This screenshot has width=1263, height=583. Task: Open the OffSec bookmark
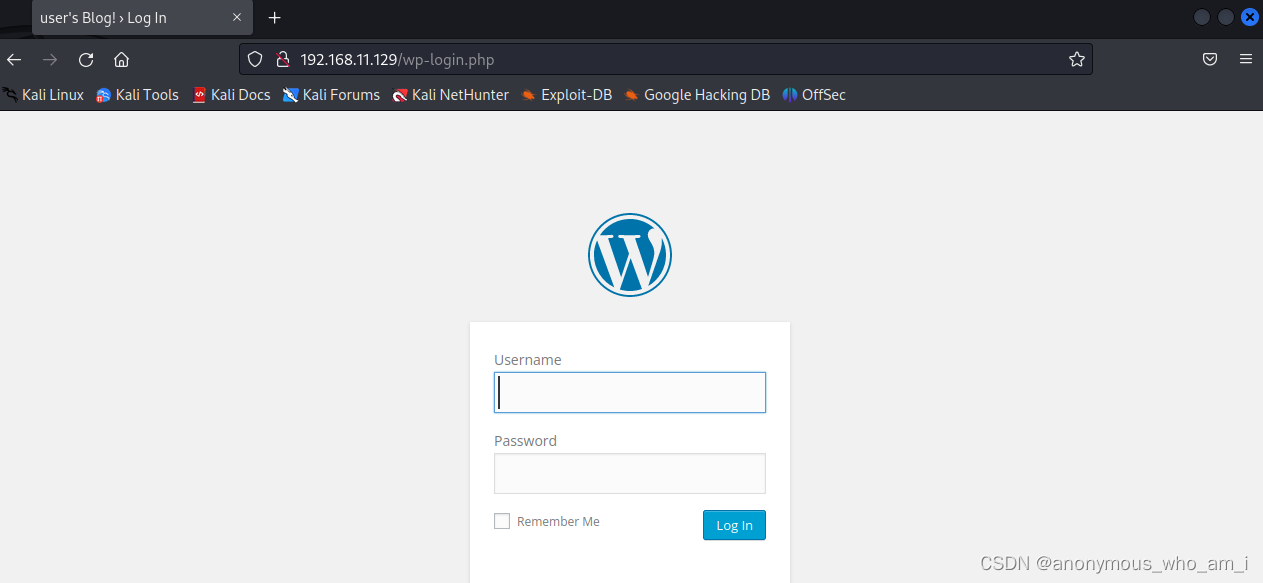click(x=814, y=95)
